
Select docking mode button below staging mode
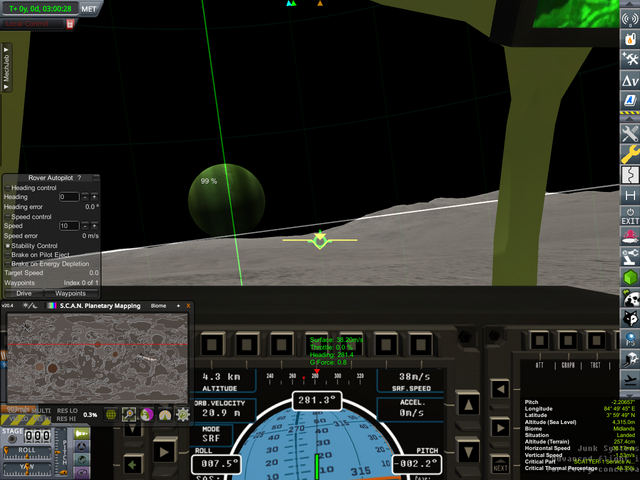point(81,447)
